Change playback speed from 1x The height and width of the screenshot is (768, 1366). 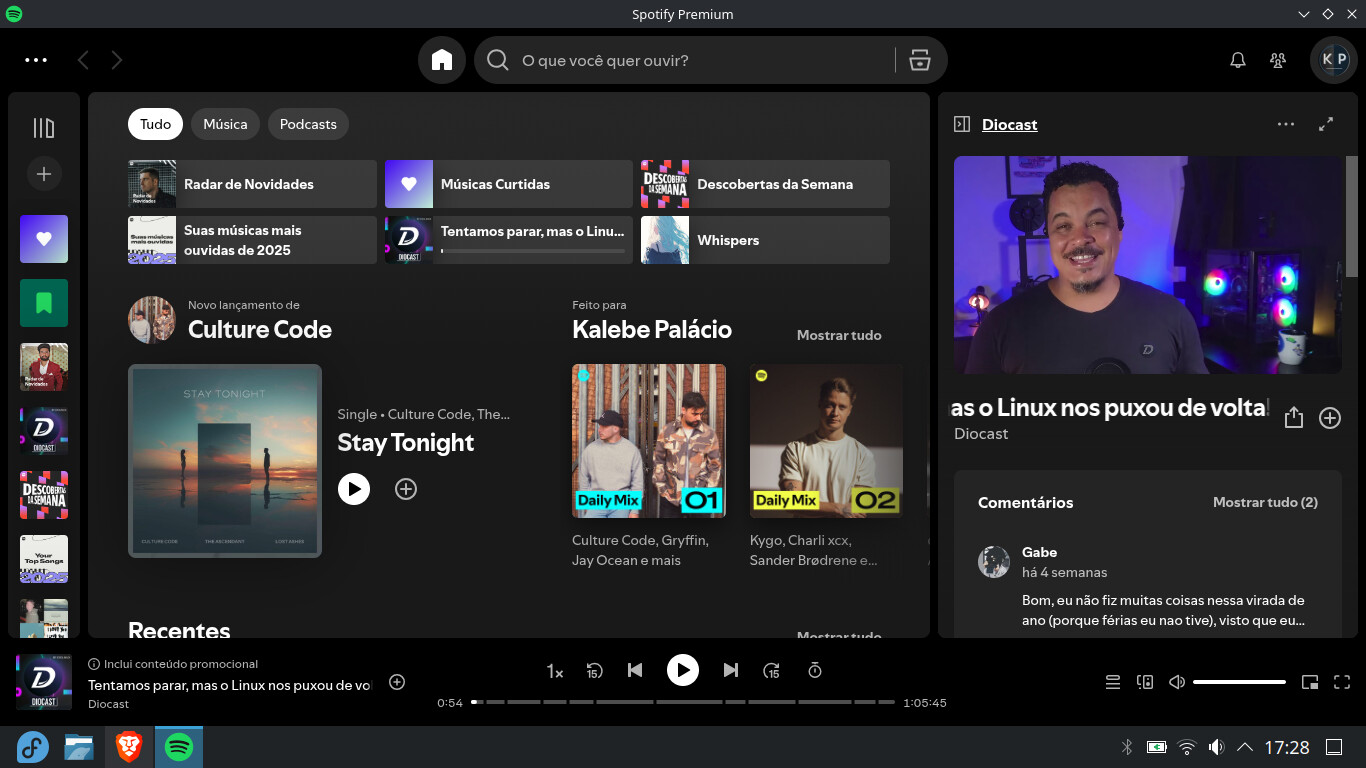click(555, 671)
